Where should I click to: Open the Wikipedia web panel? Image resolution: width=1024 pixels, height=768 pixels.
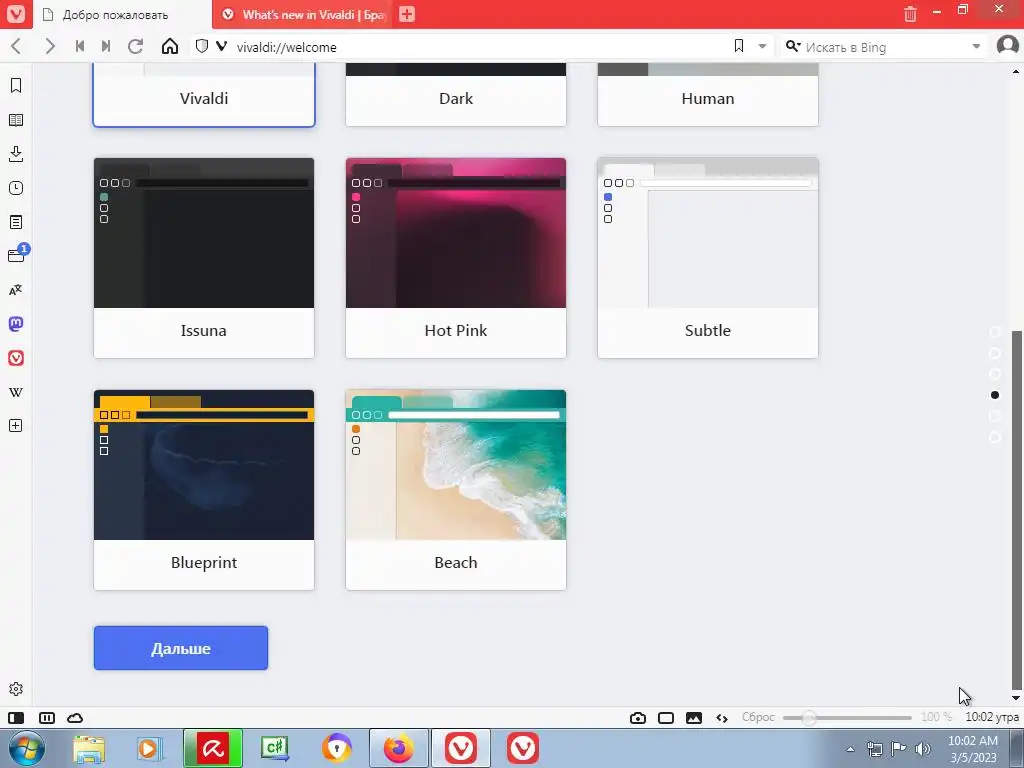point(16,392)
